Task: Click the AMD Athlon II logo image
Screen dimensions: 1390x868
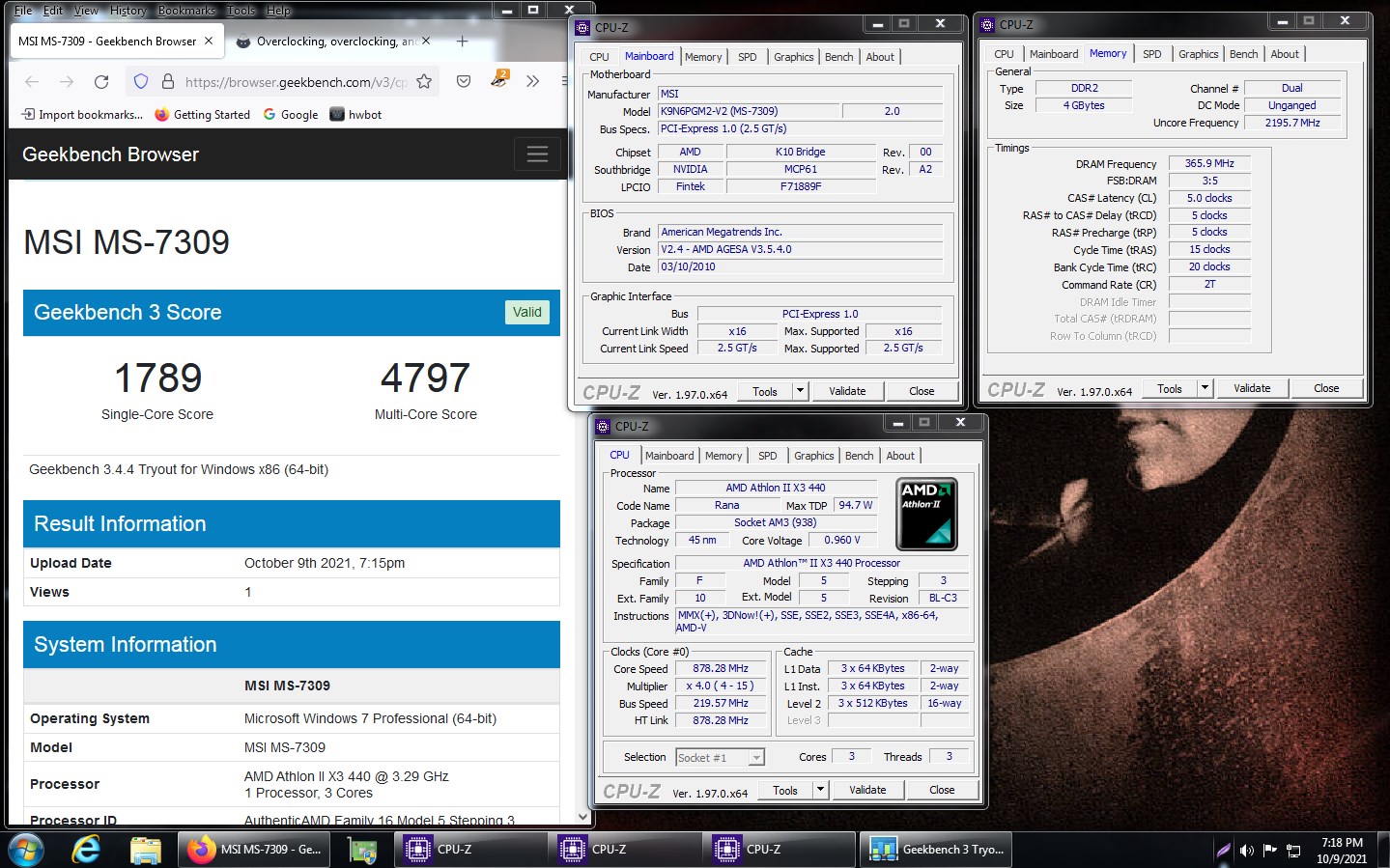Action: [x=927, y=514]
